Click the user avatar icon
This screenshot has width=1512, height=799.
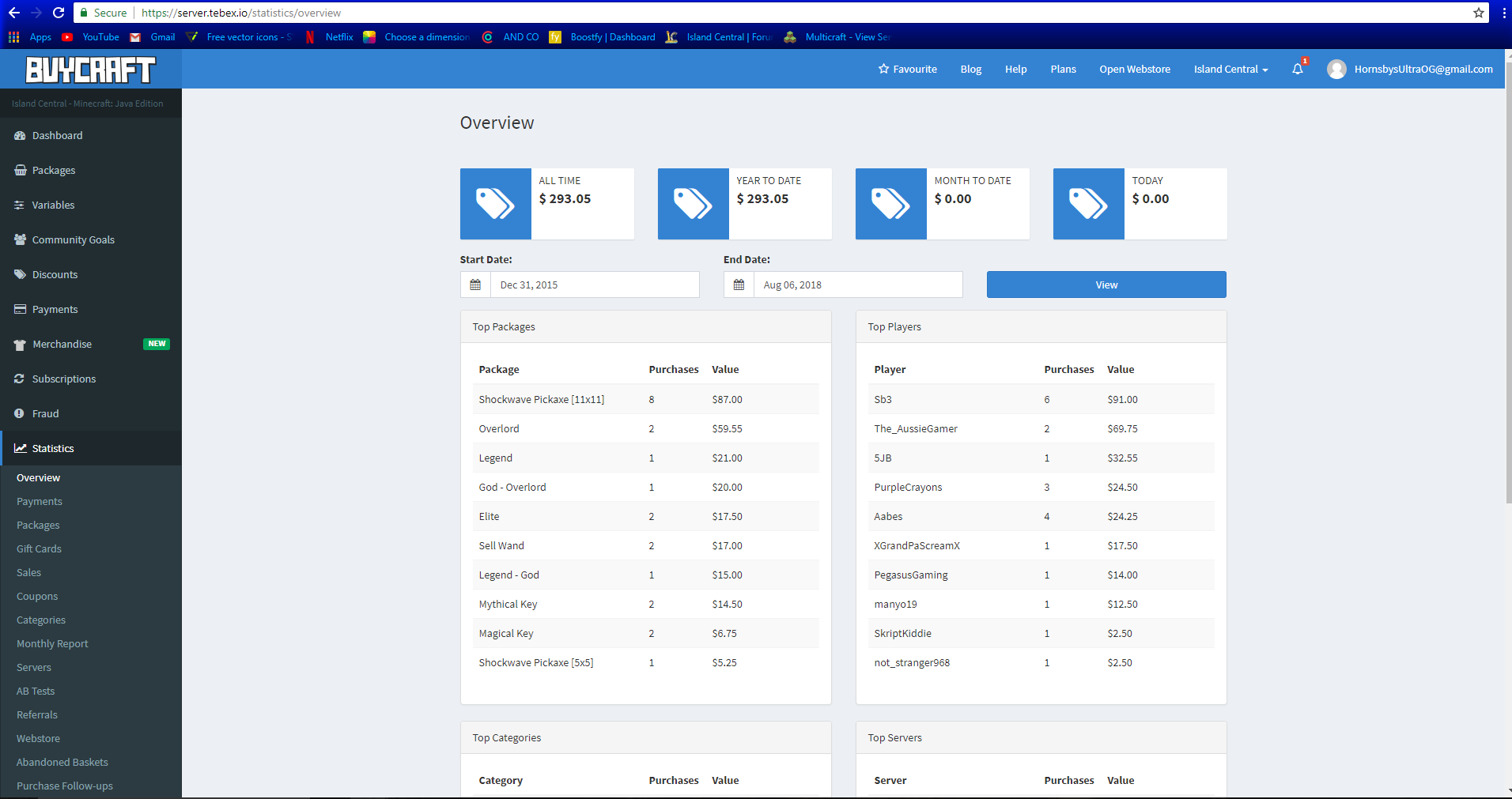1336,70
